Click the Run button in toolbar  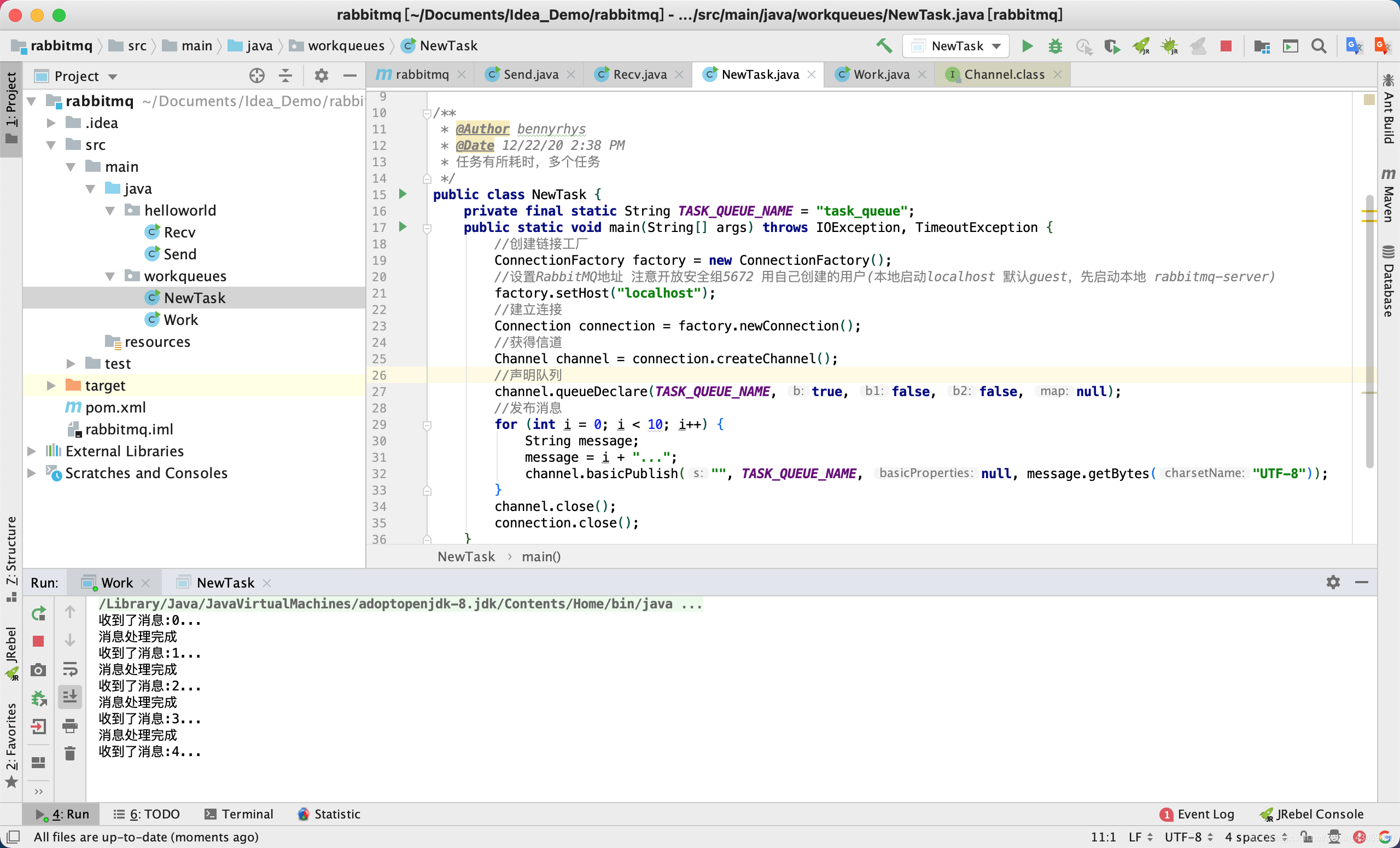[x=1029, y=46]
